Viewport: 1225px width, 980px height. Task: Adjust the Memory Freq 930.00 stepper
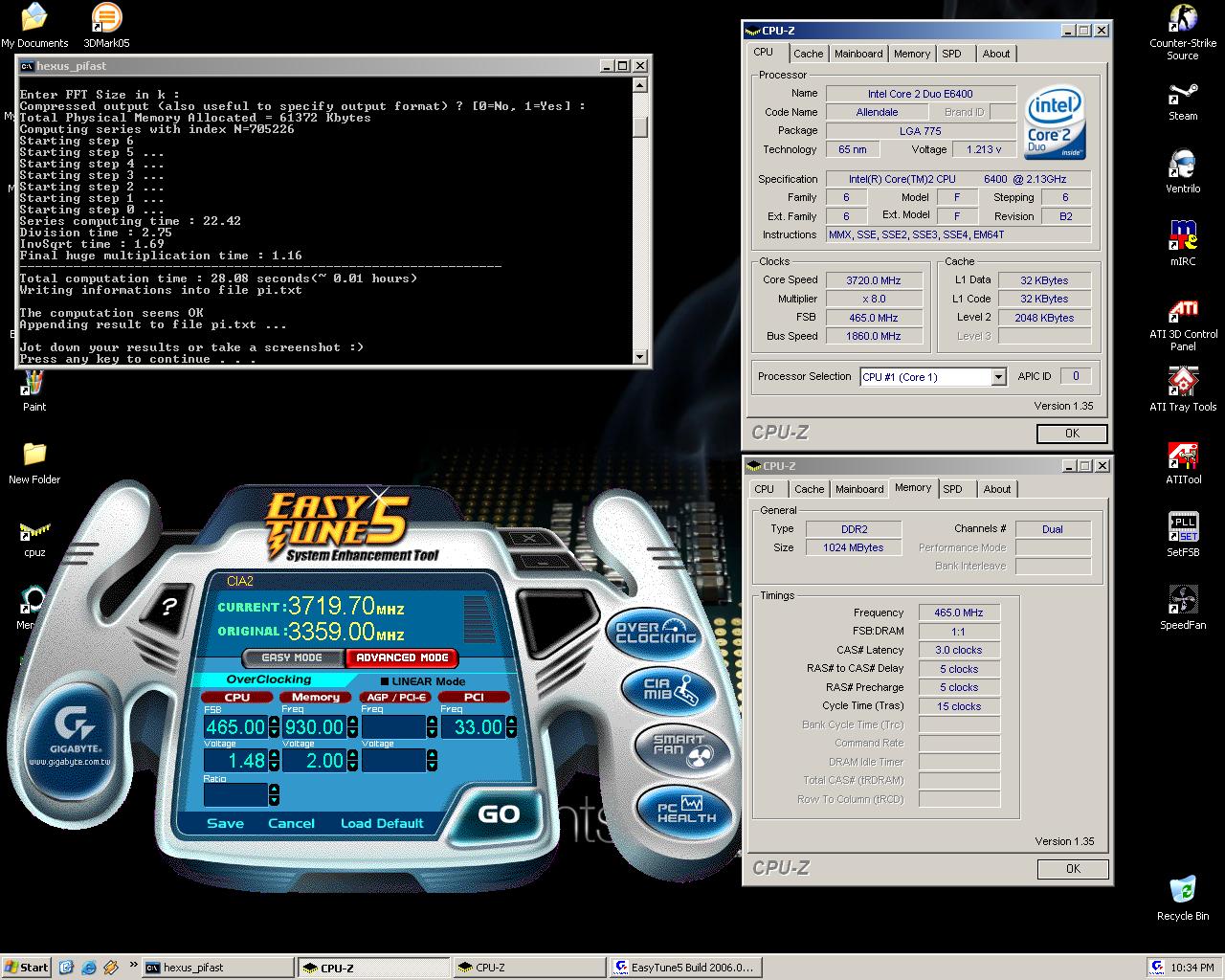pos(352,727)
